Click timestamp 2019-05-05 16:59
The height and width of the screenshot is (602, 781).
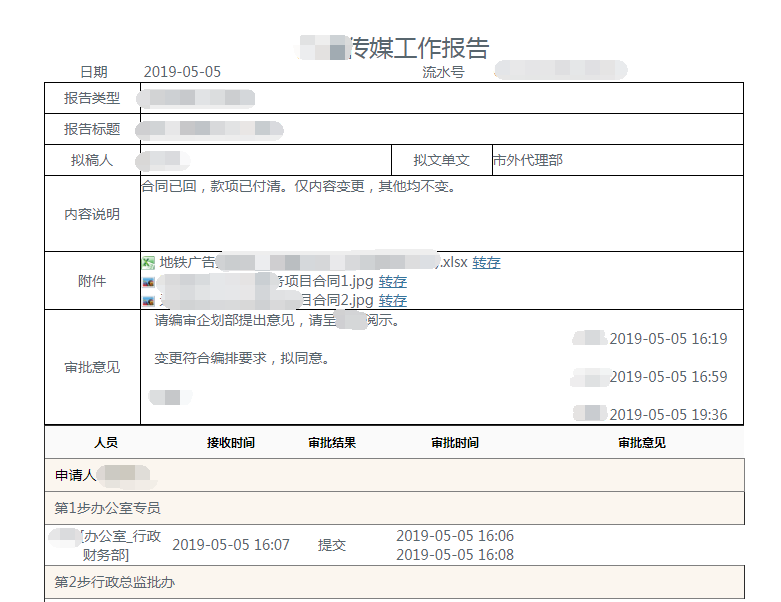[668, 377]
